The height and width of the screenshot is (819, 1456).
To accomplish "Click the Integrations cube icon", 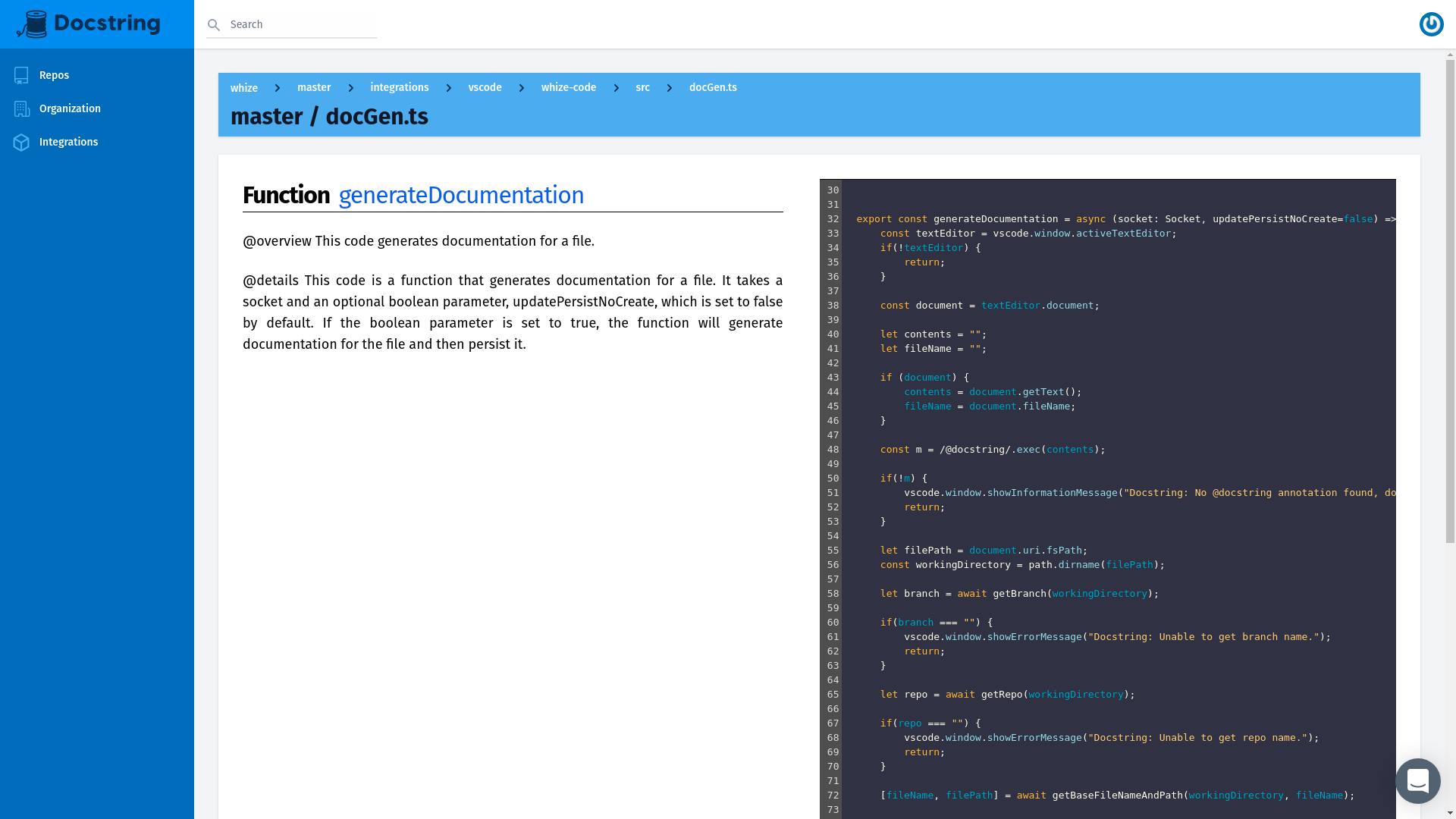I will pyautogui.click(x=21, y=142).
